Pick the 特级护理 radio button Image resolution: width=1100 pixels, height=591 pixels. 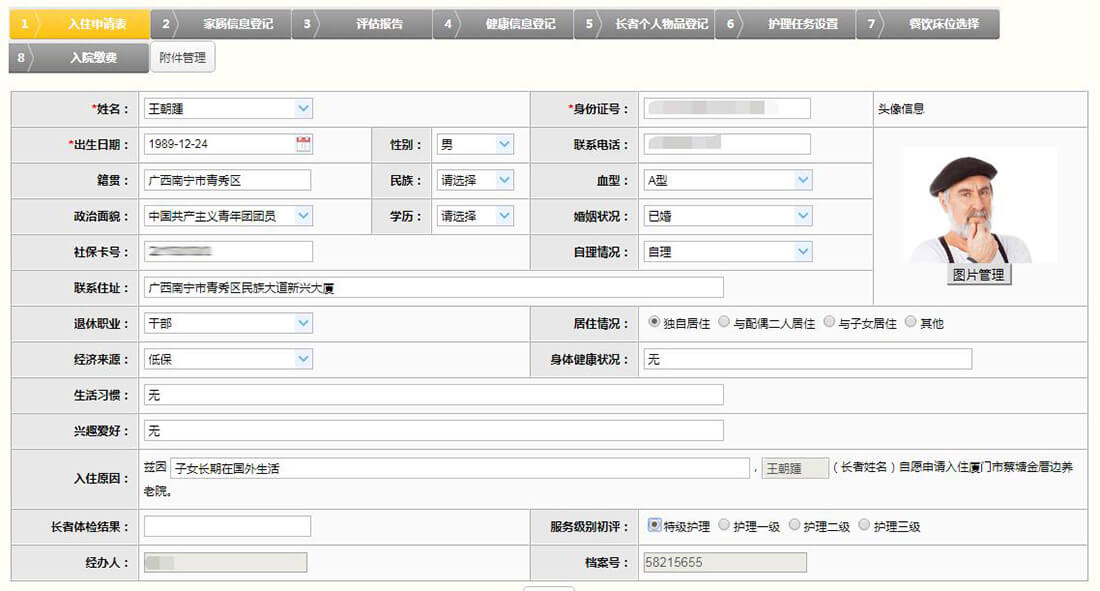point(655,526)
